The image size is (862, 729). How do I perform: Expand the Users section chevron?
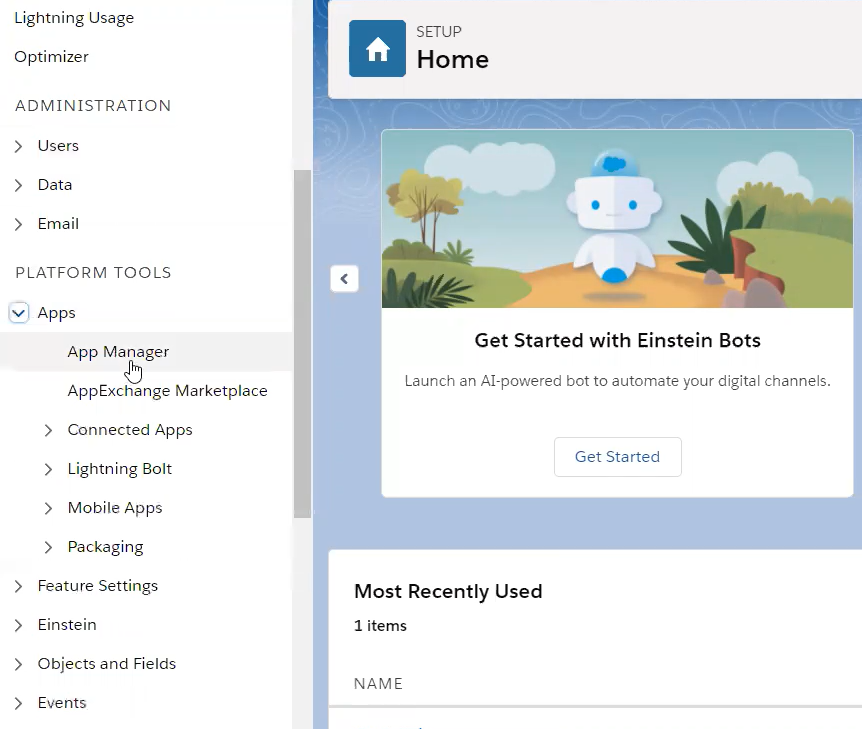(18, 146)
